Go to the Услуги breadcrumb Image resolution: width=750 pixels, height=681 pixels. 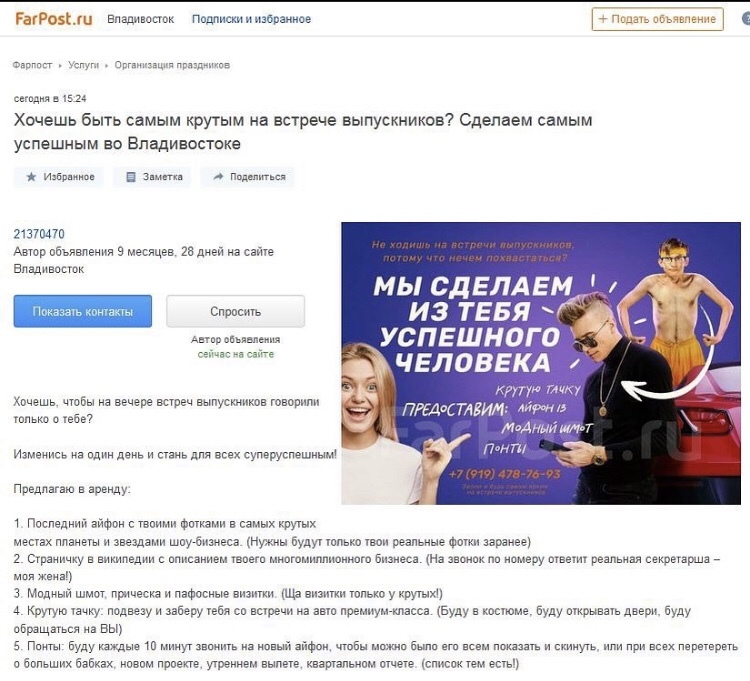[x=83, y=65]
